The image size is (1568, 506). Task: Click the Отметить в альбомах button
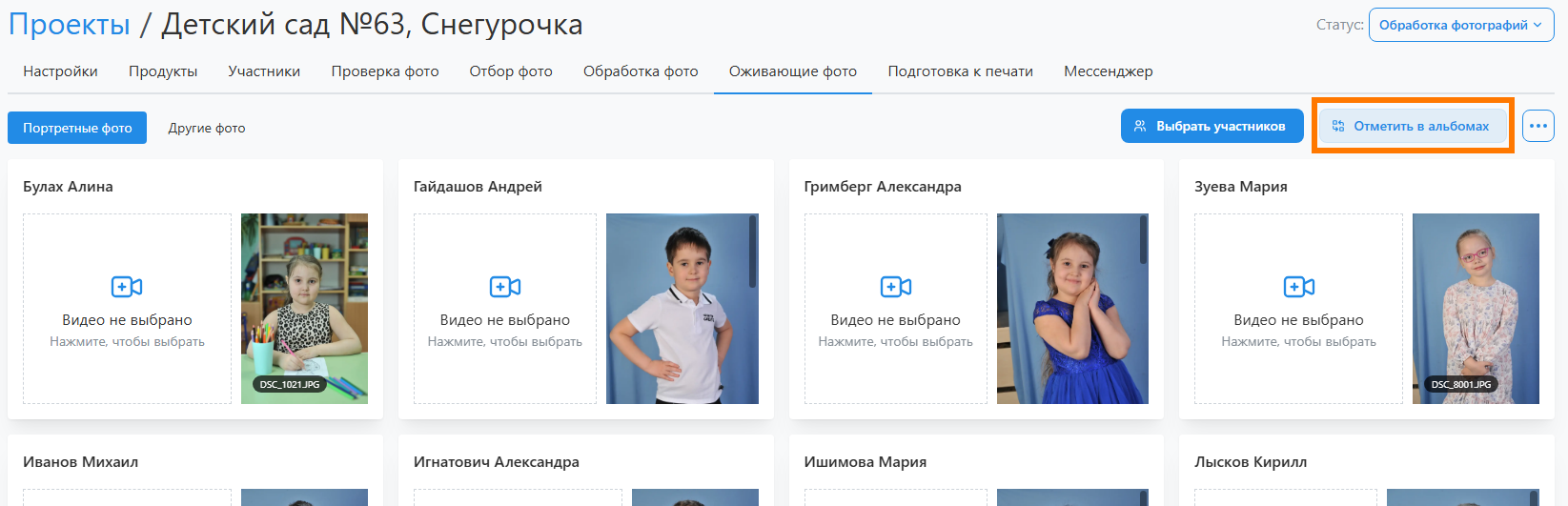(x=1413, y=126)
